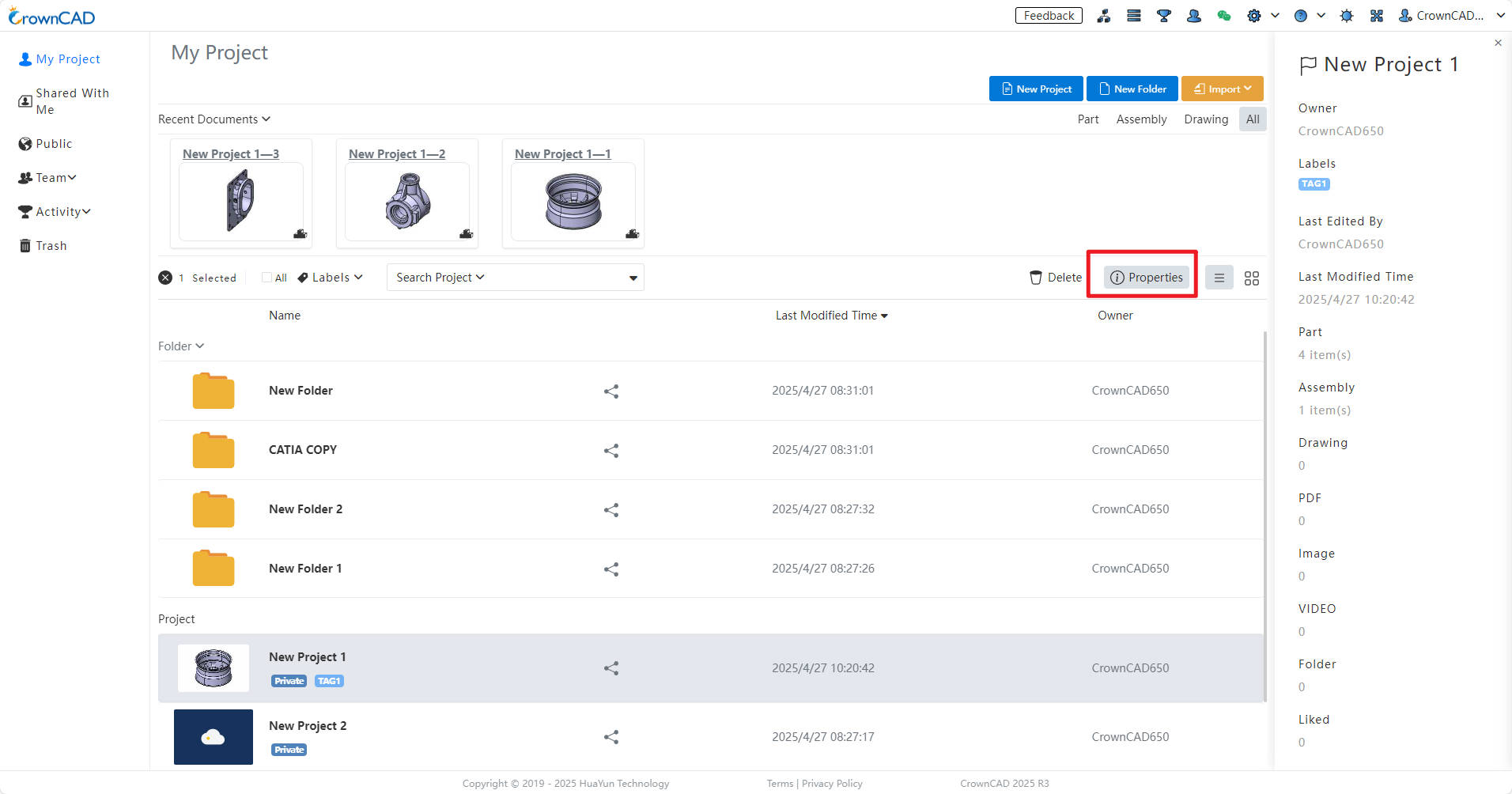
Task: Click the New Folder 2 folder icon
Action: pos(214,509)
